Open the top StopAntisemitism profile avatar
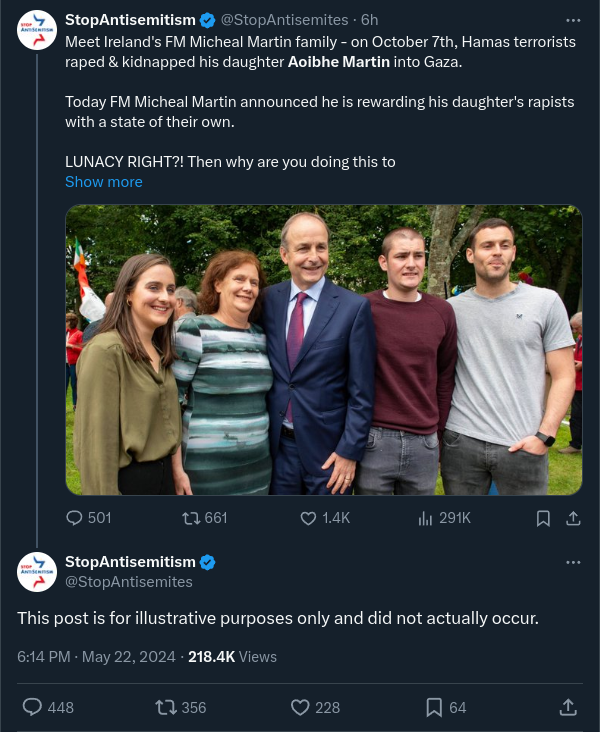The width and height of the screenshot is (600, 732). tap(37, 31)
